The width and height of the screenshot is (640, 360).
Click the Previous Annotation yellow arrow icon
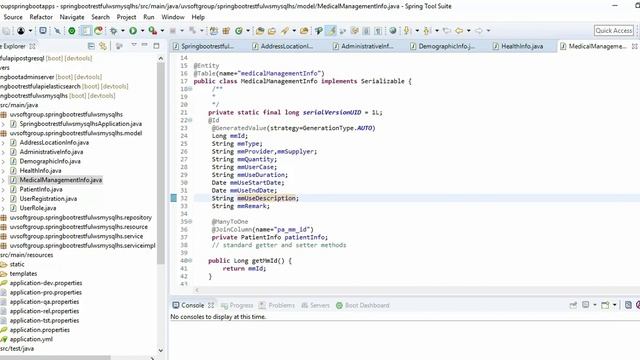[x=427, y=31]
